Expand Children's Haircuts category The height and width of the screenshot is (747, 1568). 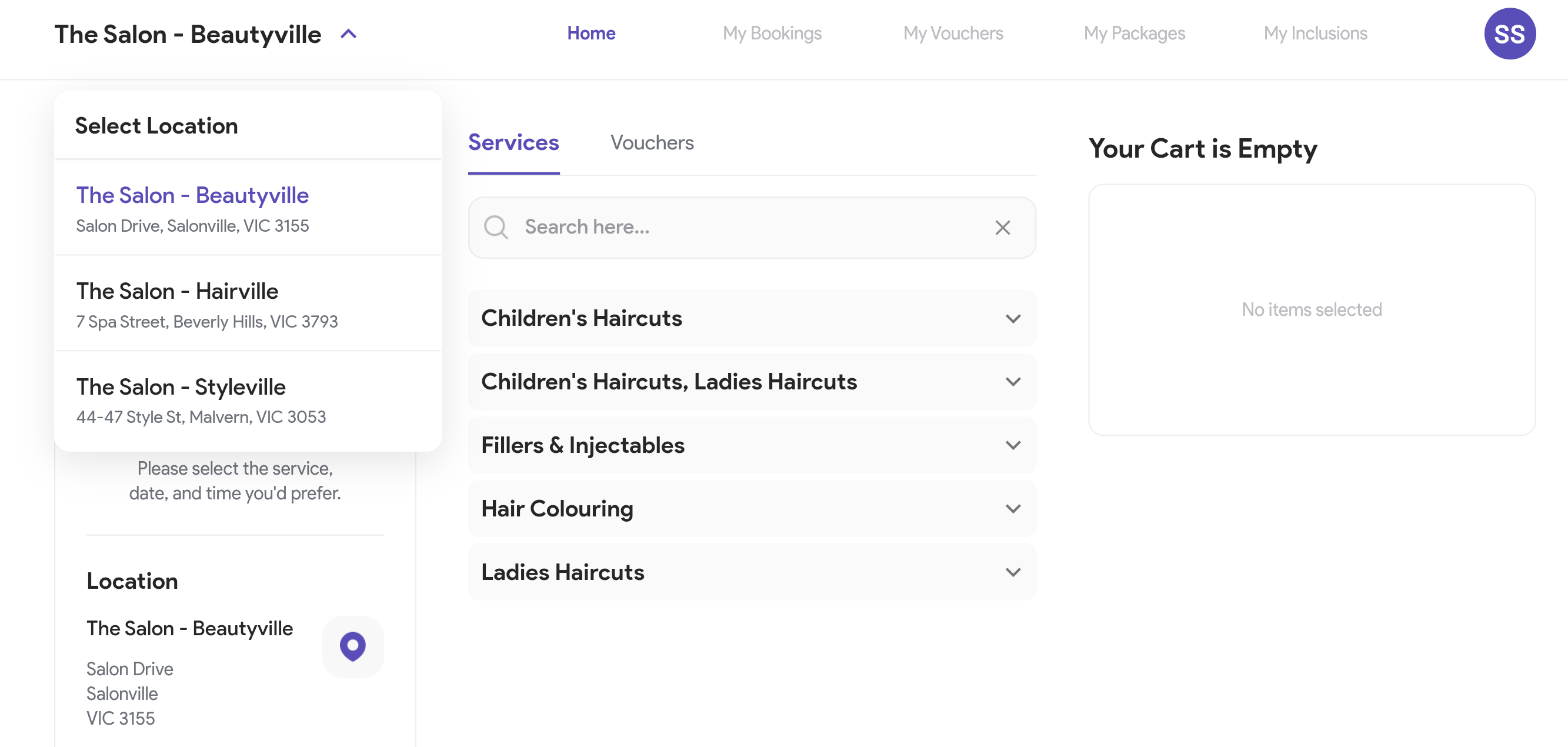pyautogui.click(x=752, y=318)
